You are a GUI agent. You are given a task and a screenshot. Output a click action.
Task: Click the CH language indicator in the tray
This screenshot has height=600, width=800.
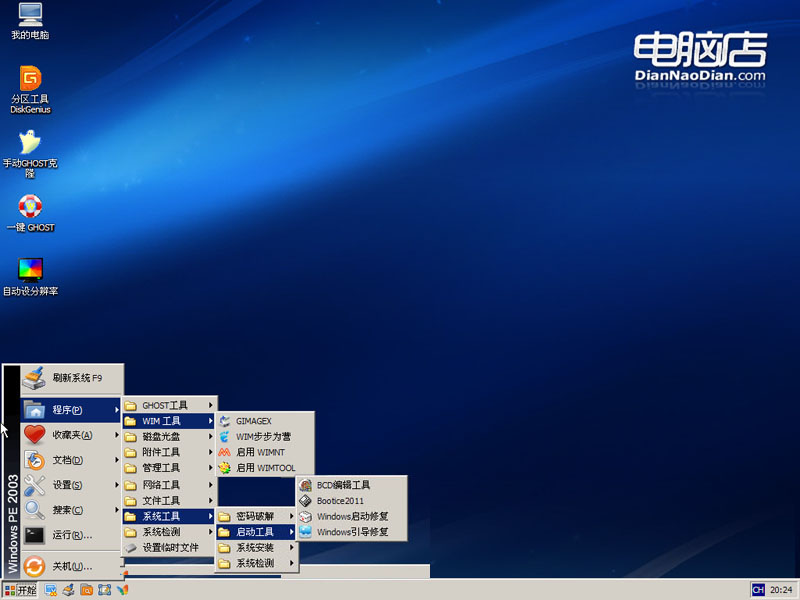760,589
